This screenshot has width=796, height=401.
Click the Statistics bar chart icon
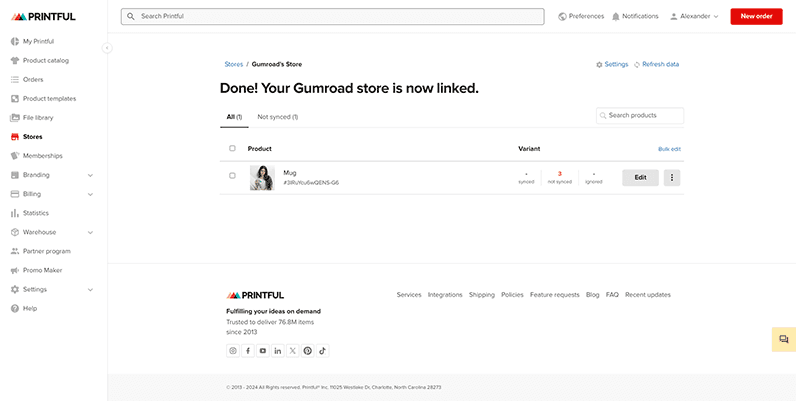pyautogui.click(x=15, y=213)
